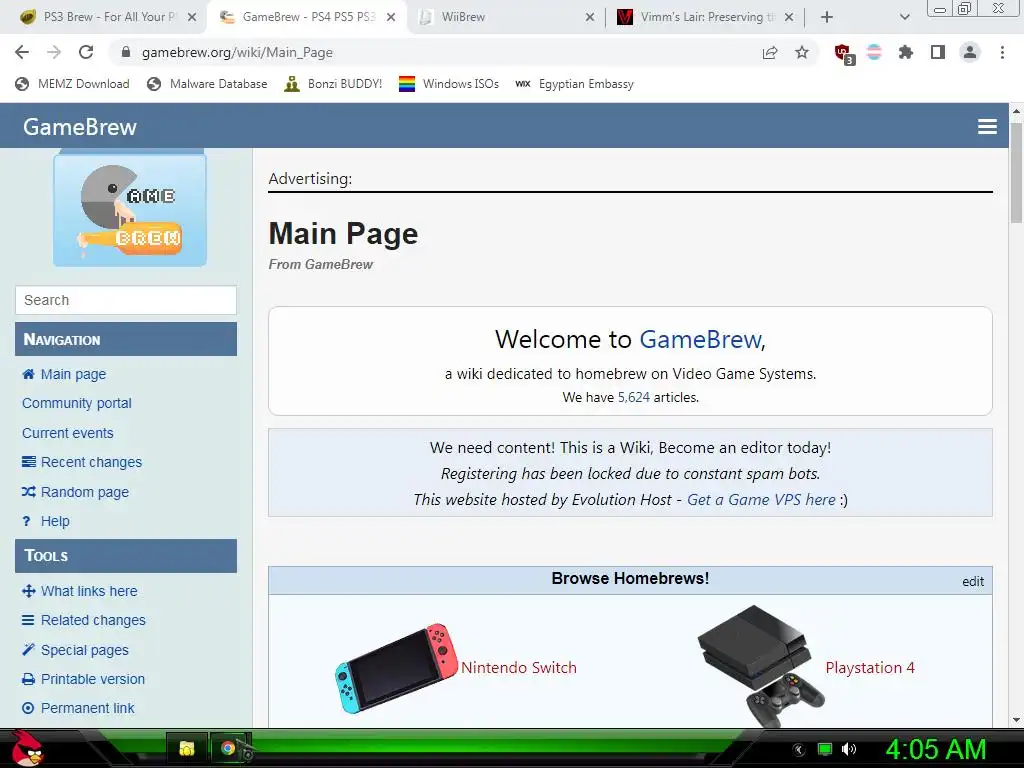
Task: Open the volume speaker tray icon
Action: pos(848,749)
